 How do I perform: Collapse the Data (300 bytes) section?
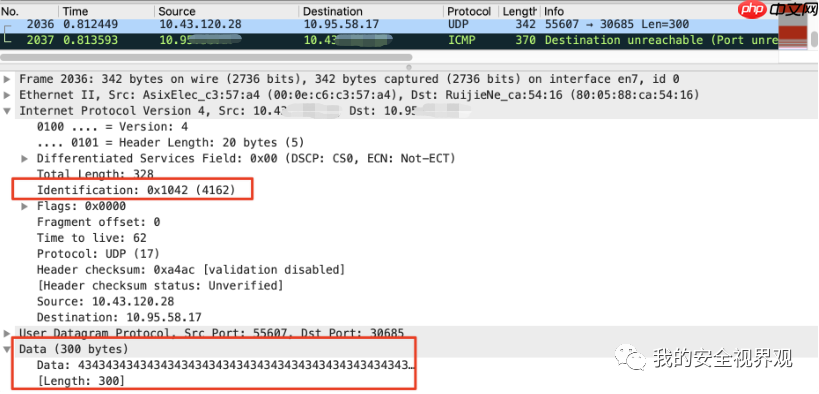[7, 349]
